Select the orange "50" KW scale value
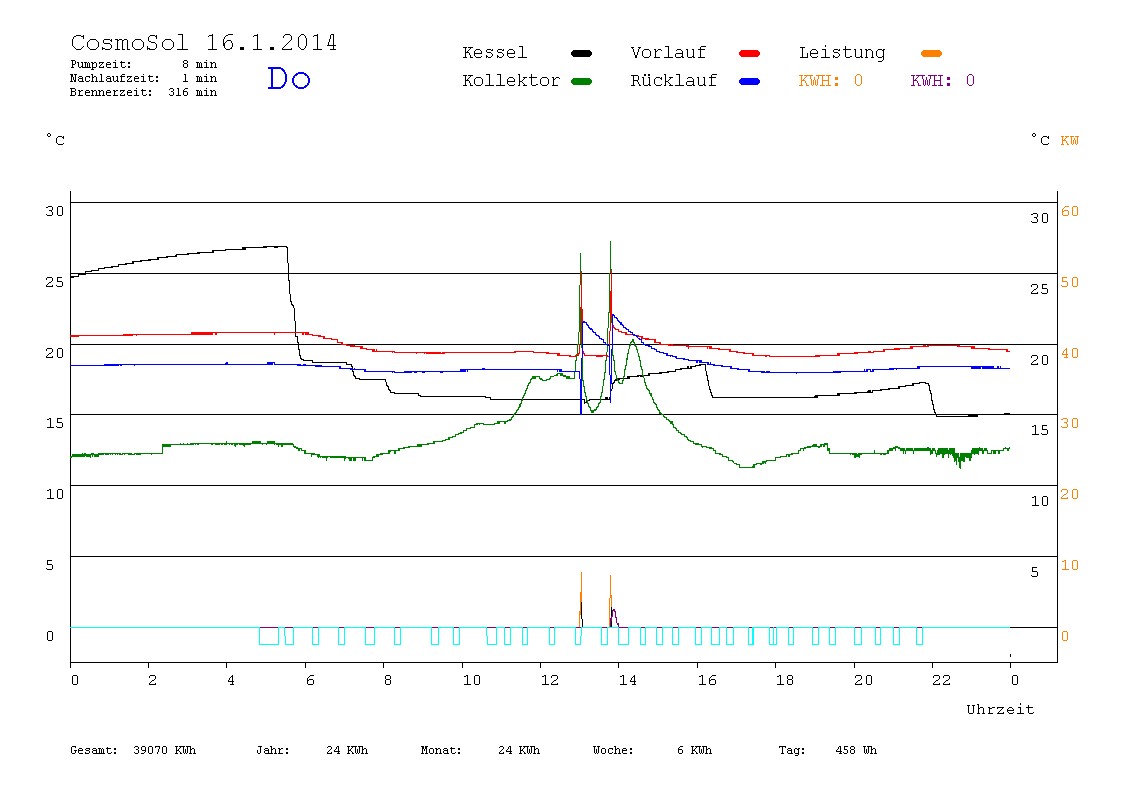 (1070, 283)
